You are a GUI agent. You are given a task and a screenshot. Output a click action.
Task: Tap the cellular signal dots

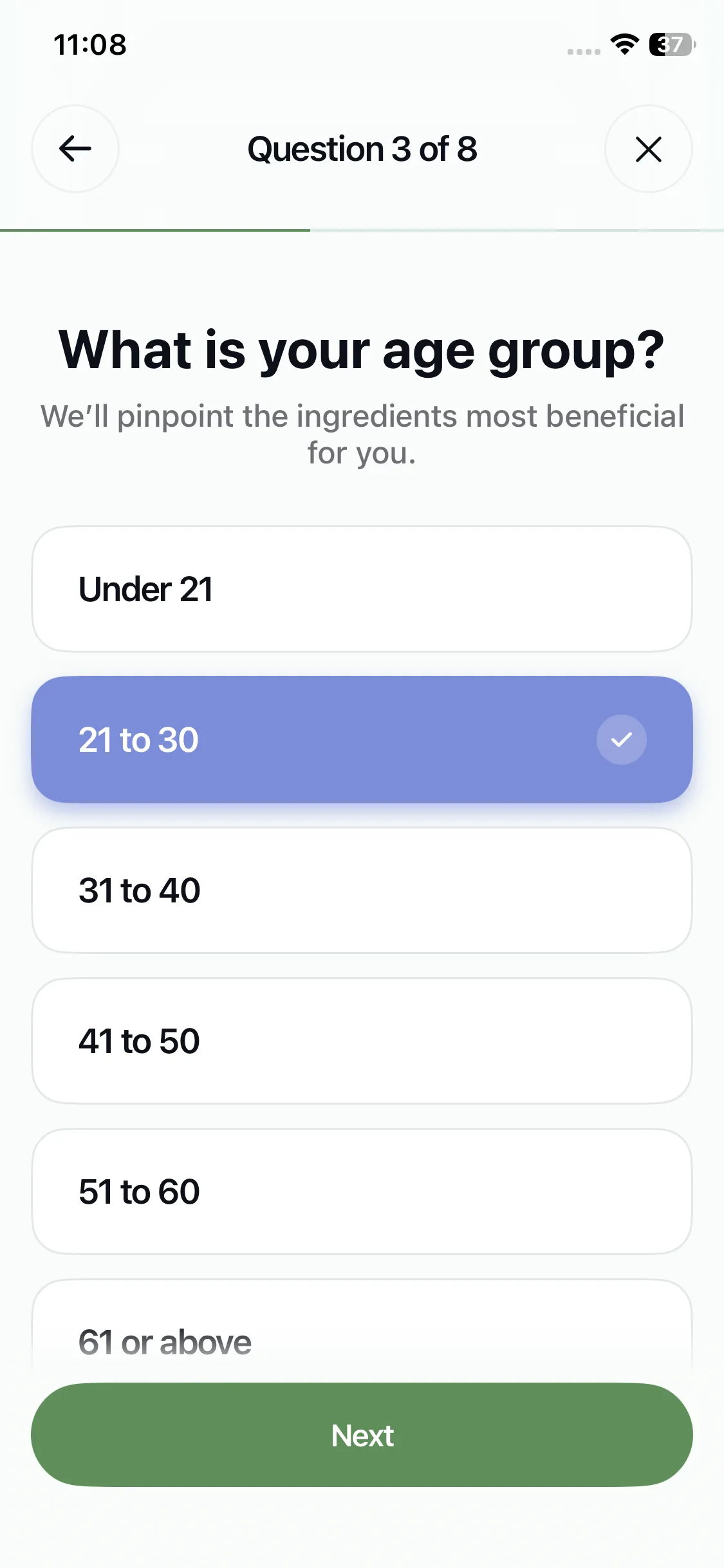(x=584, y=51)
